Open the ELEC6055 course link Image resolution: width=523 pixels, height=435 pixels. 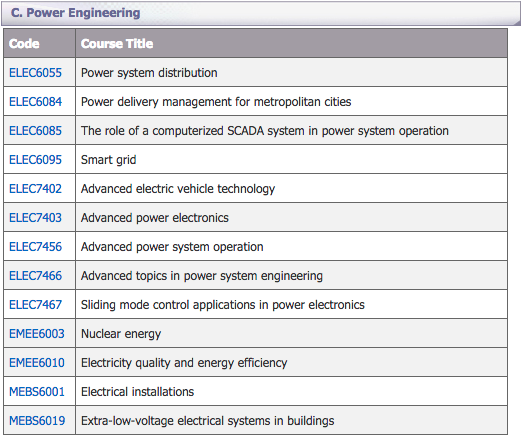pyautogui.click(x=35, y=73)
